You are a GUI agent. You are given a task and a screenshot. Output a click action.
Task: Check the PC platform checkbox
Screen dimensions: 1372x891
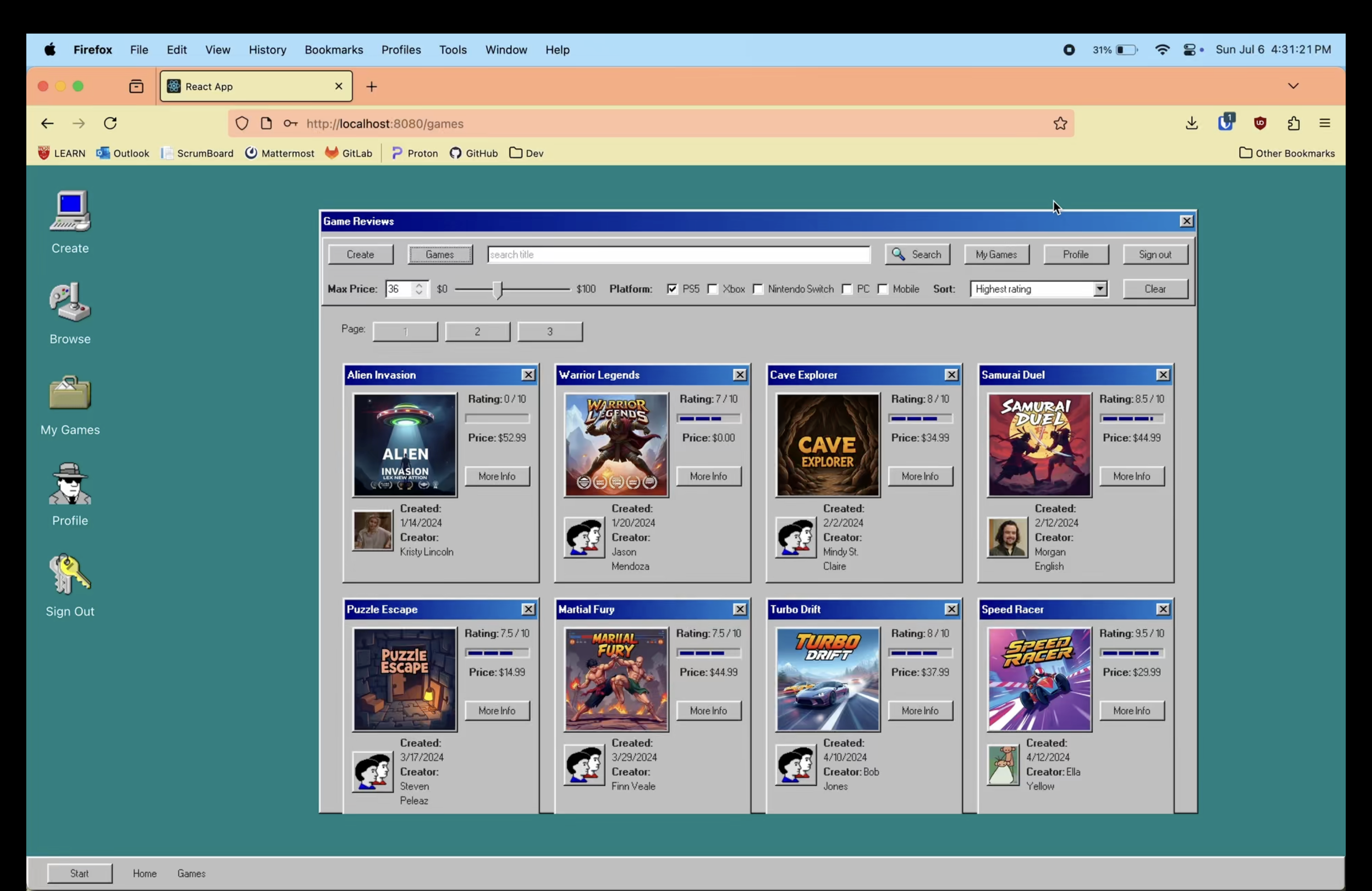point(847,289)
